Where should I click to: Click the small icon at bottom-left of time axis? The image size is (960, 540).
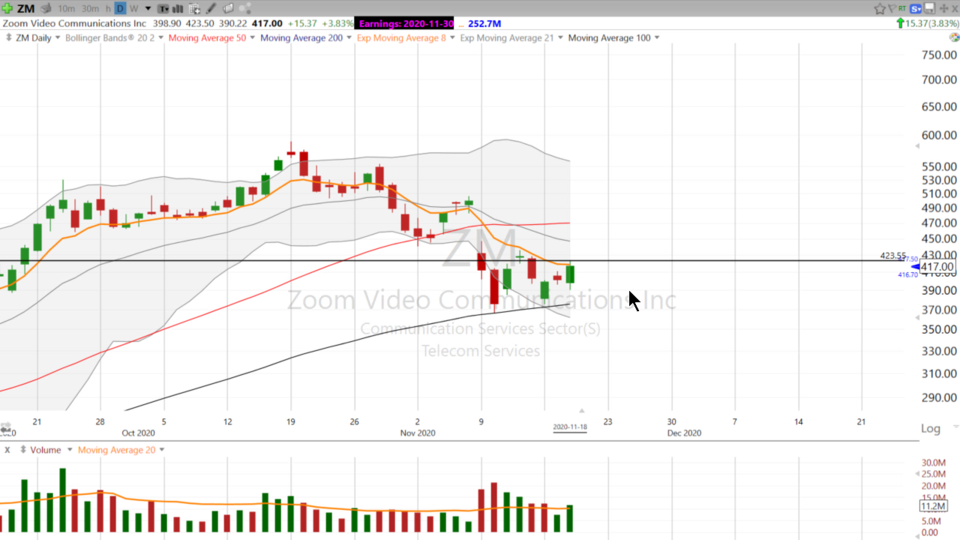6,427
